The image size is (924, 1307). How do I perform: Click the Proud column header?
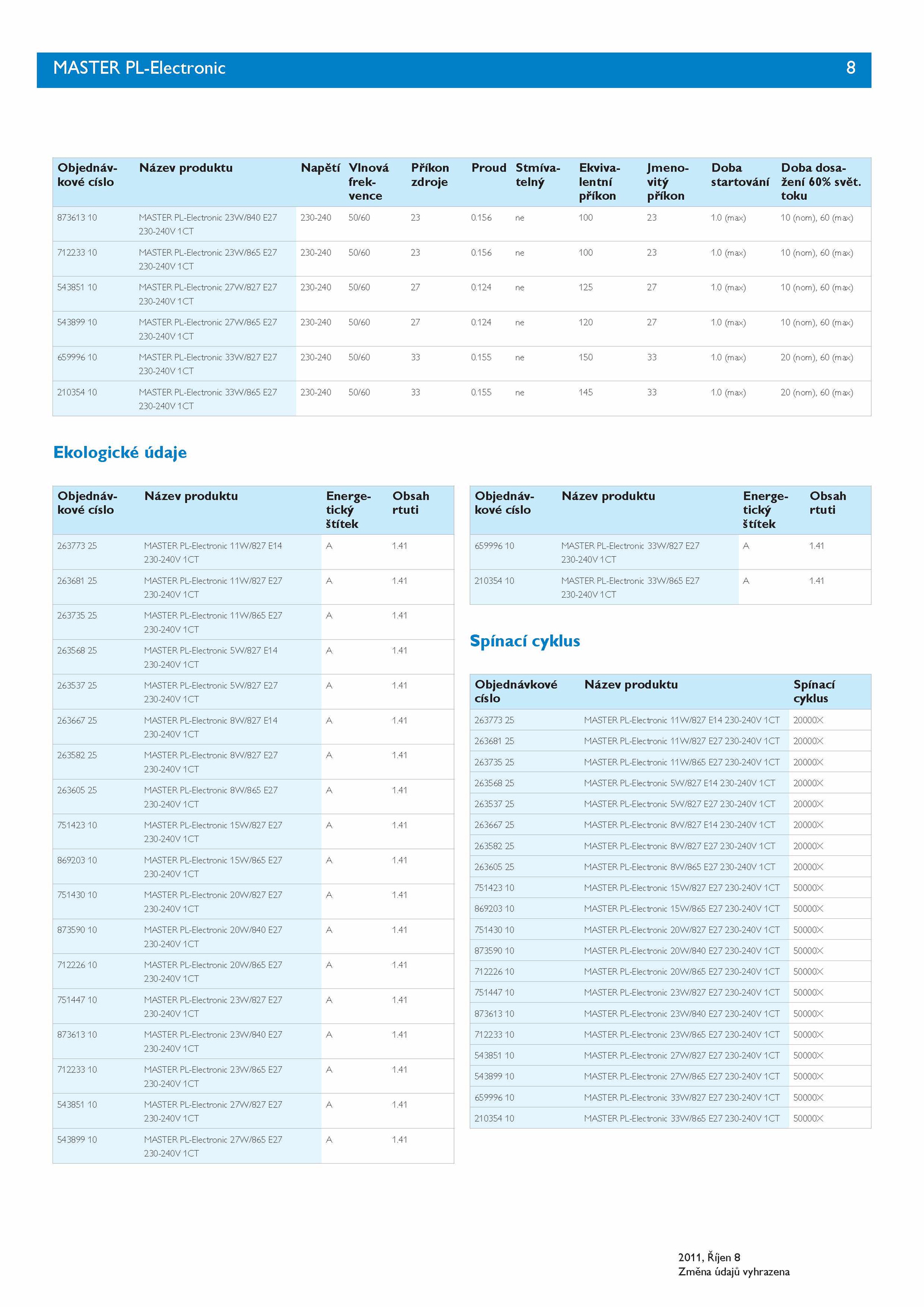coord(488,168)
